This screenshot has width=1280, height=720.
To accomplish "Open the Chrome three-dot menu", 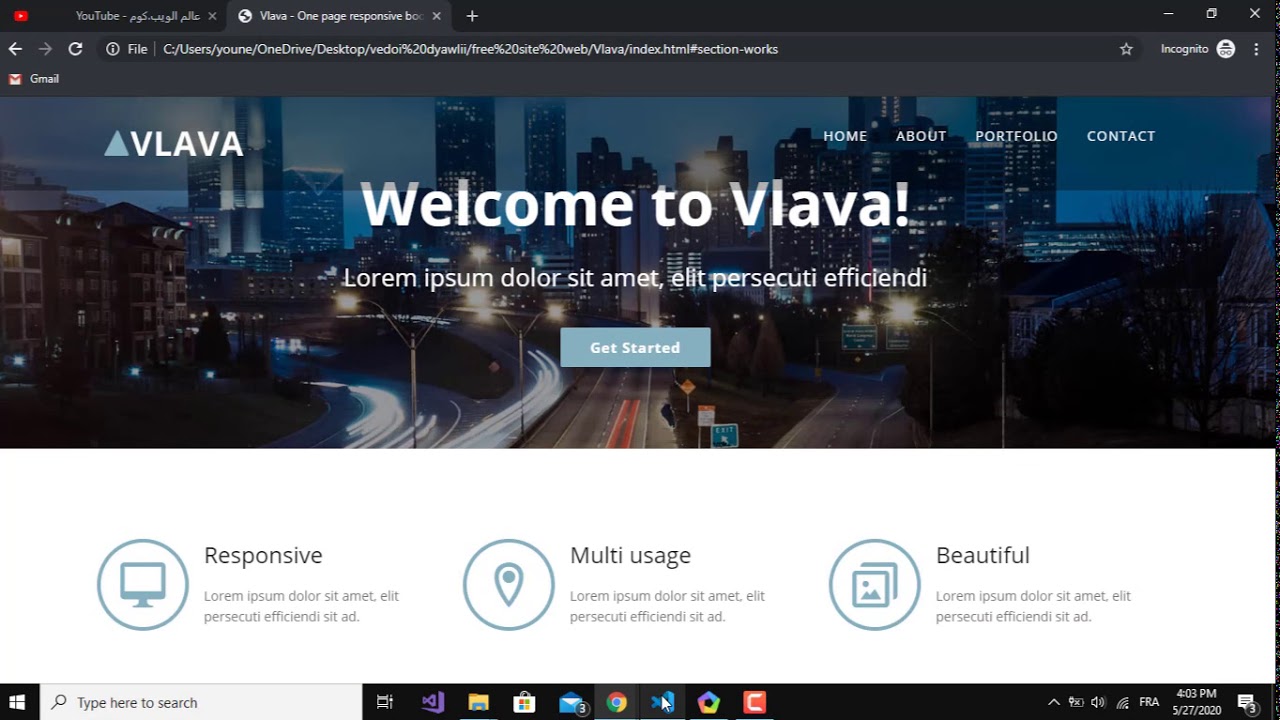I will point(1256,49).
